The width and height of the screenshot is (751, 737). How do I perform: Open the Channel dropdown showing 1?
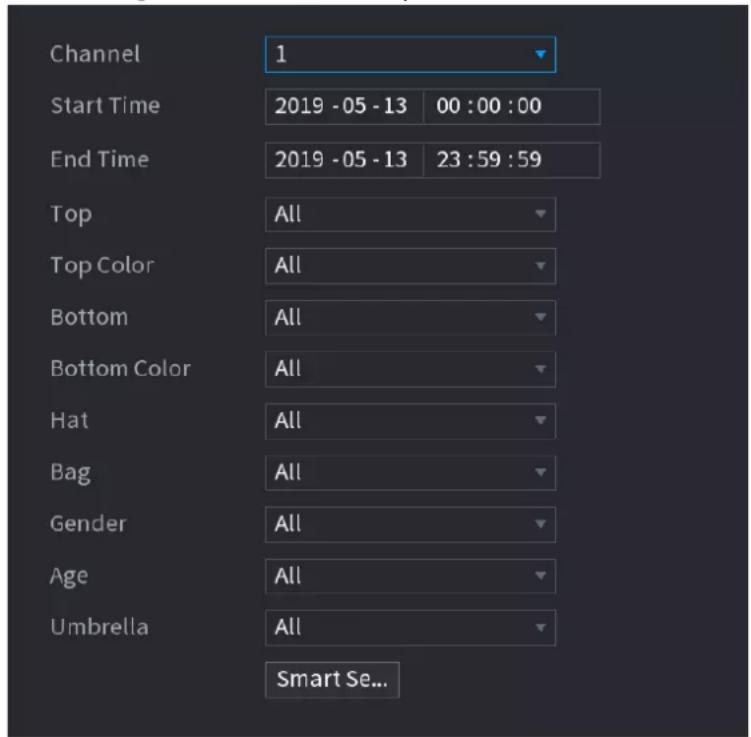point(410,55)
